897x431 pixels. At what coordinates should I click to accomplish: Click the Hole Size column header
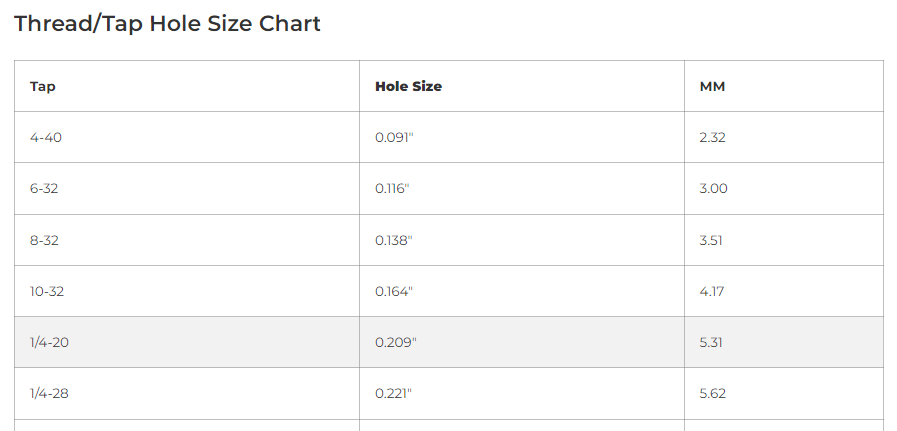[x=408, y=86]
